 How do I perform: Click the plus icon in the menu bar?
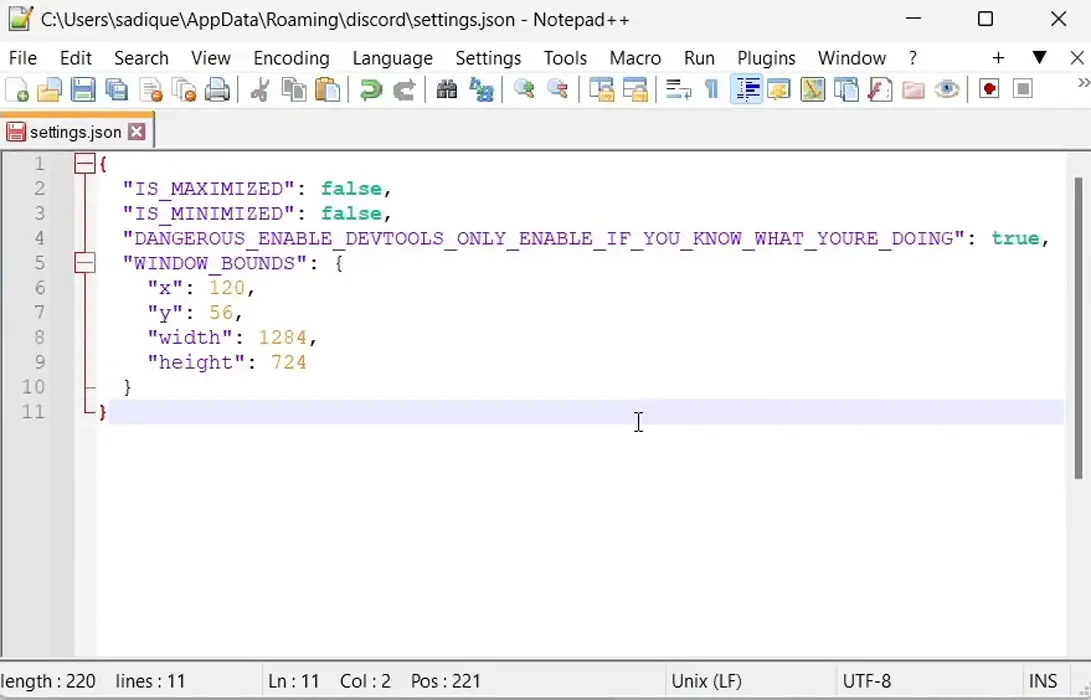click(998, 58)
